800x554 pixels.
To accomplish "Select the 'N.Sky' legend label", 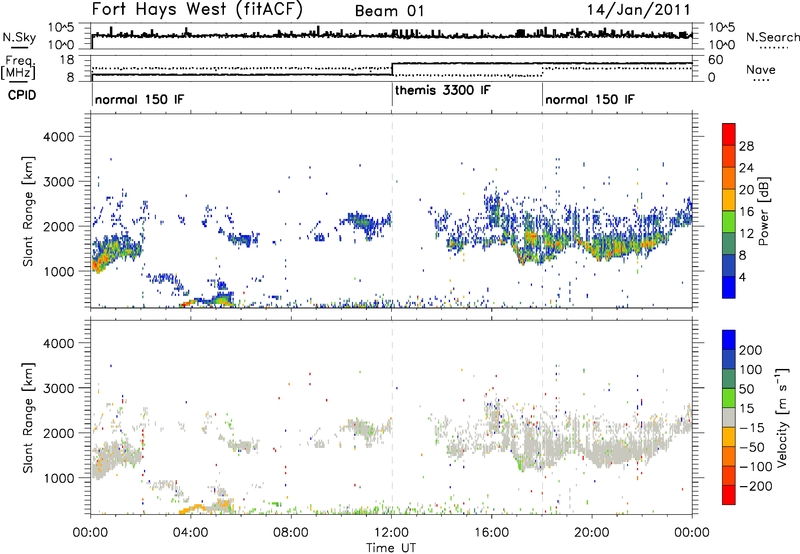I will pos(19,37).
